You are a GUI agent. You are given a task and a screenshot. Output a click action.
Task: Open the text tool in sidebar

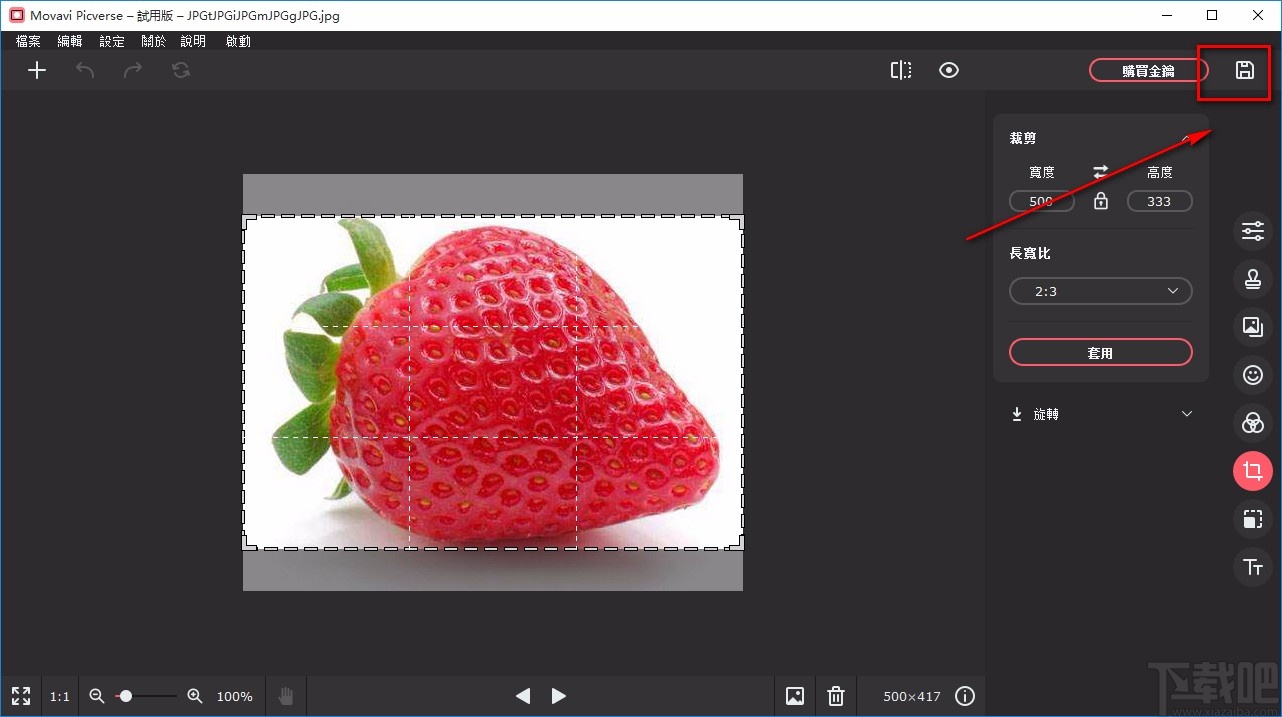coord(1252,567)
